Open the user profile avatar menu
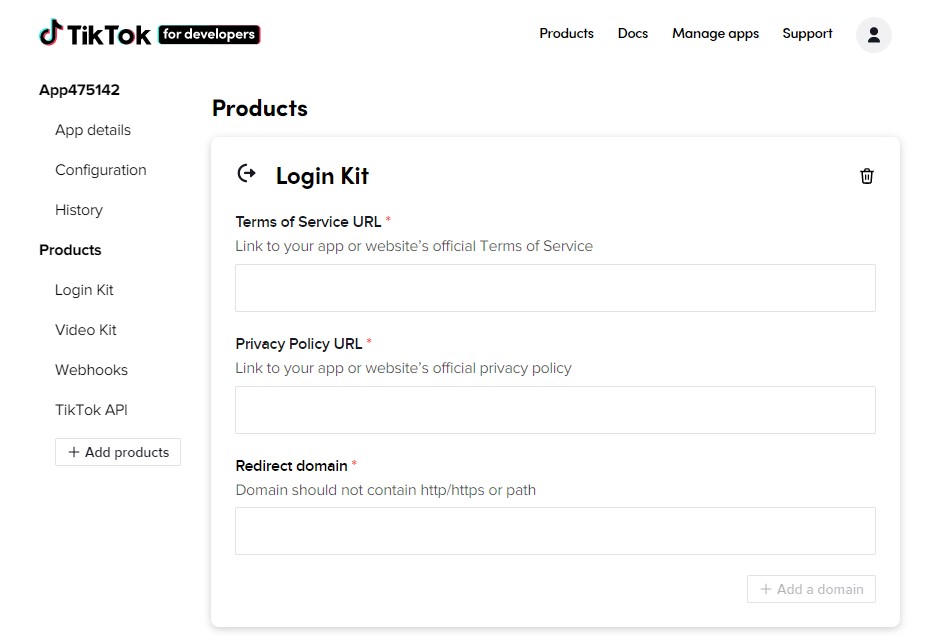The height and width of the screenshot is (636, 937). click(x=873, y=35)
